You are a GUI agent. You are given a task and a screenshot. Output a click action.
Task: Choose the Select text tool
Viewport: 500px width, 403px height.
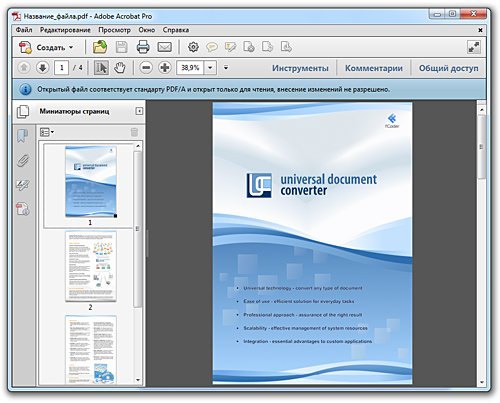click(101, 68)
